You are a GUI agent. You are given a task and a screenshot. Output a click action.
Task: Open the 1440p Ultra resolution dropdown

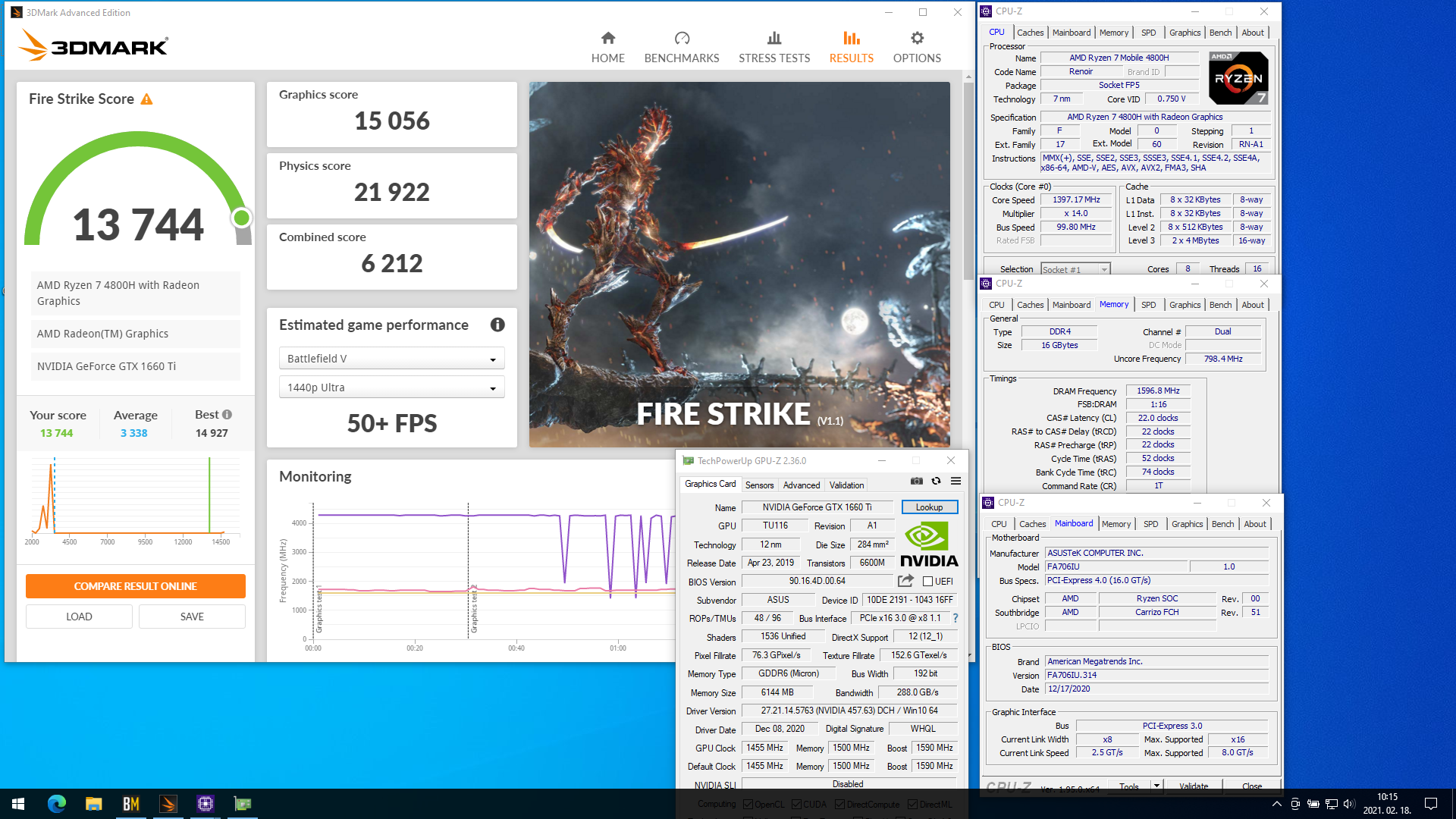coord(391,388)
